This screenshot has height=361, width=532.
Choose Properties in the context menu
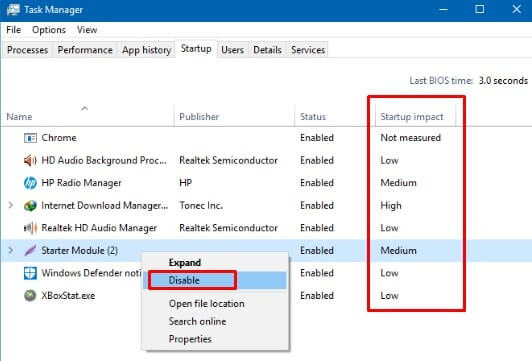pos(215,339)
